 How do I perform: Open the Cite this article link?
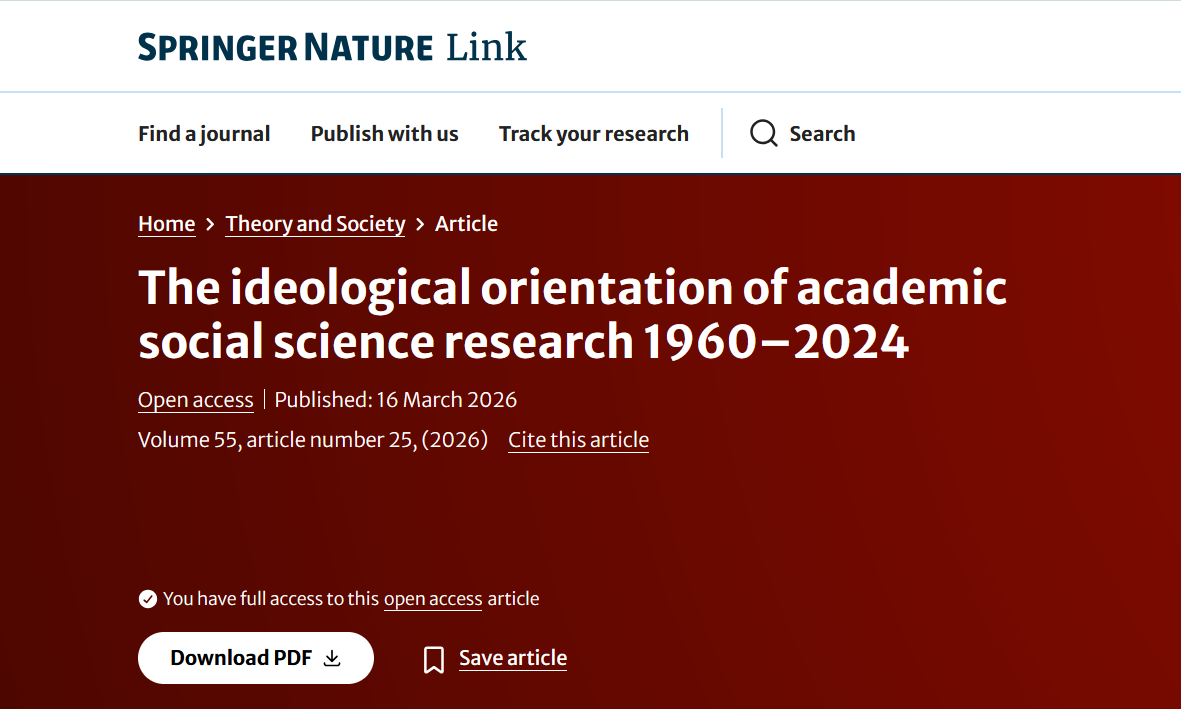tap(578, 440)
